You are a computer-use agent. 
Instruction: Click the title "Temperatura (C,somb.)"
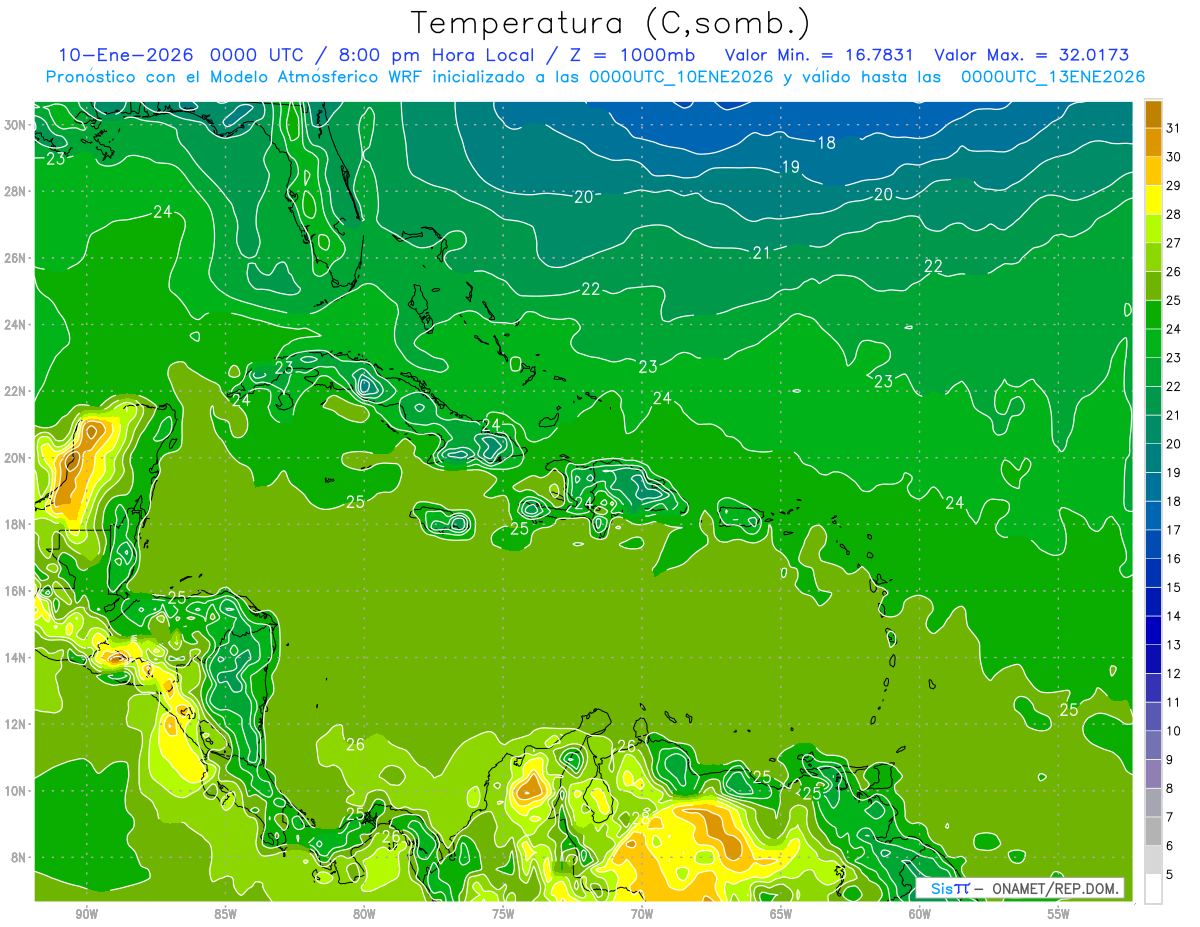coord(611,23)
